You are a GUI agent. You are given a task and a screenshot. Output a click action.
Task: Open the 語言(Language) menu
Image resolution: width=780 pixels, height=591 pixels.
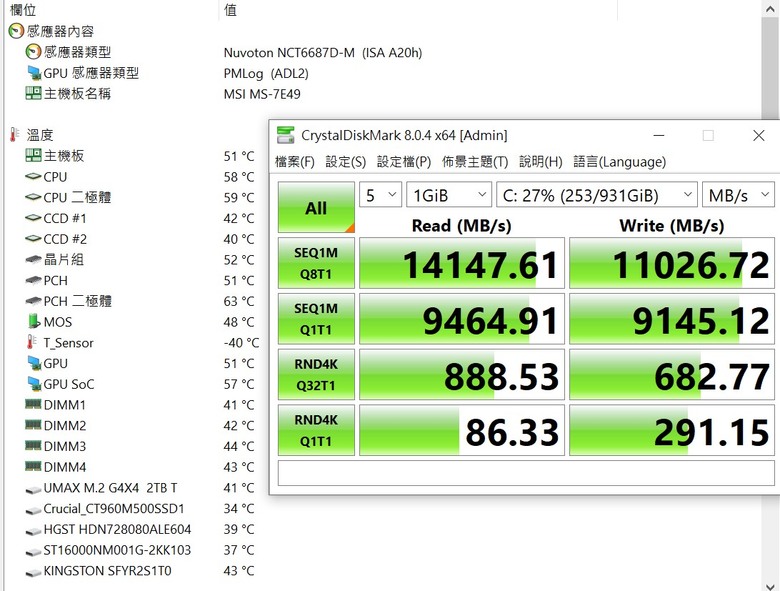[x=619, y=162]
